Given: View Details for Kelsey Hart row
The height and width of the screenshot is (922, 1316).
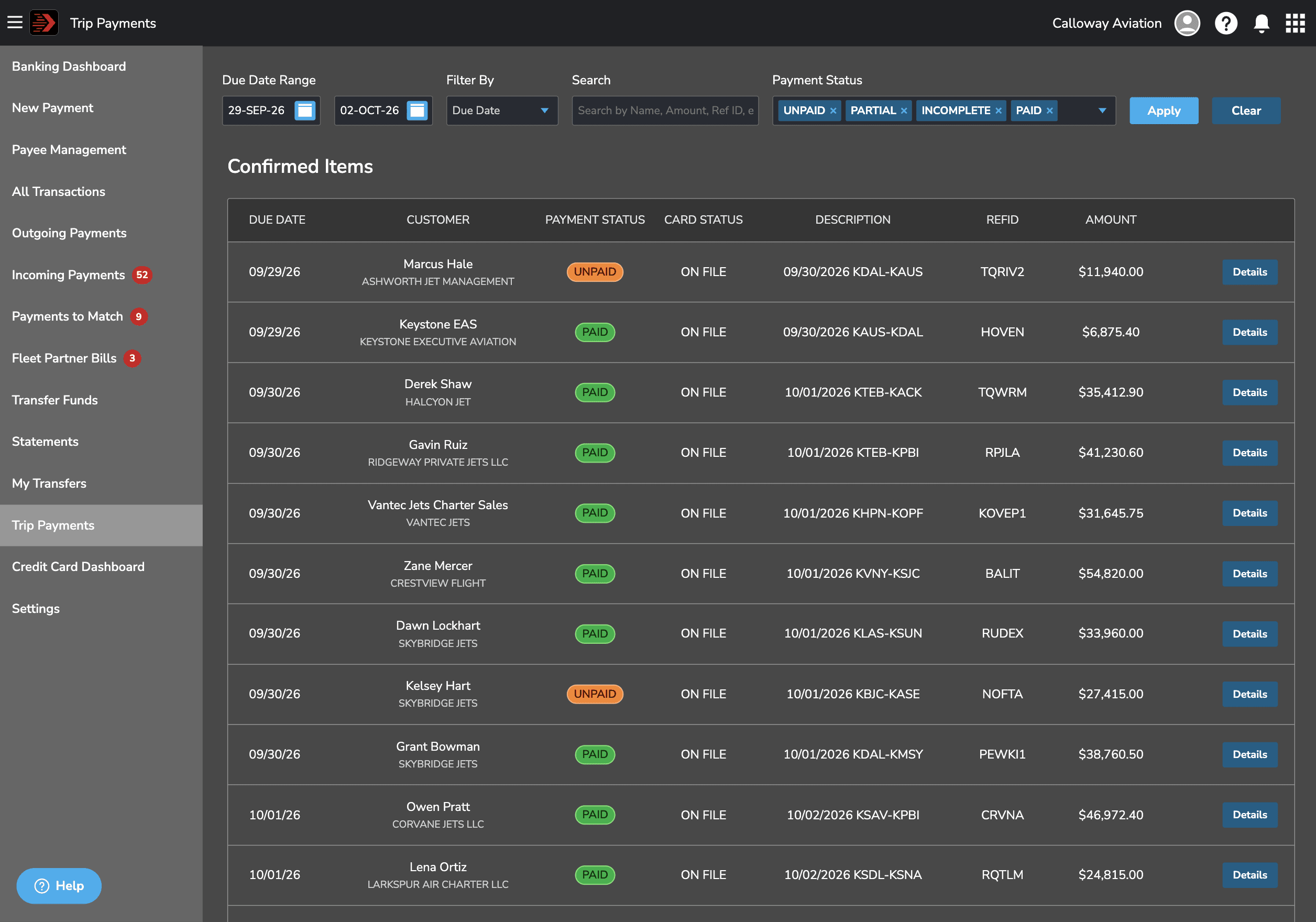Looking at the screenshot, I should [1249, 694].
